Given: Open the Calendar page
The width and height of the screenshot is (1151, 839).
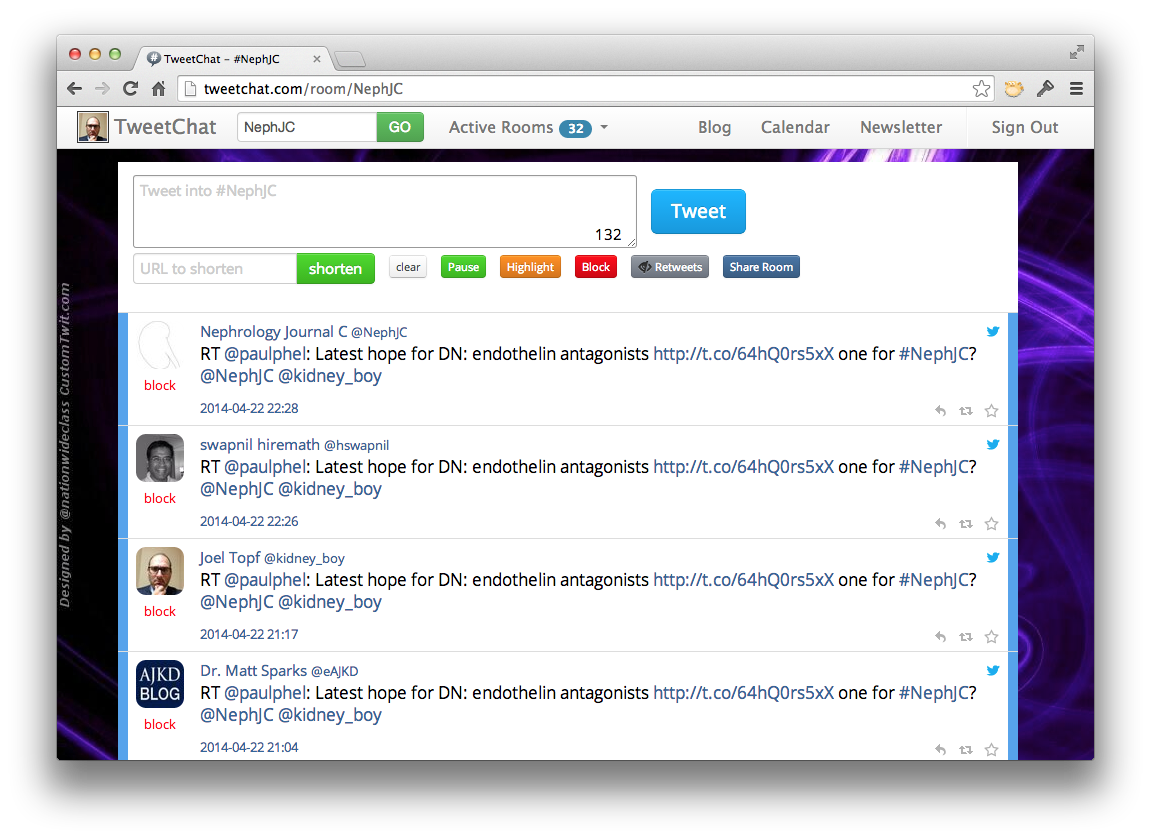Looking at the screenshot, I should pyautogui.click(x=795, y=127).
